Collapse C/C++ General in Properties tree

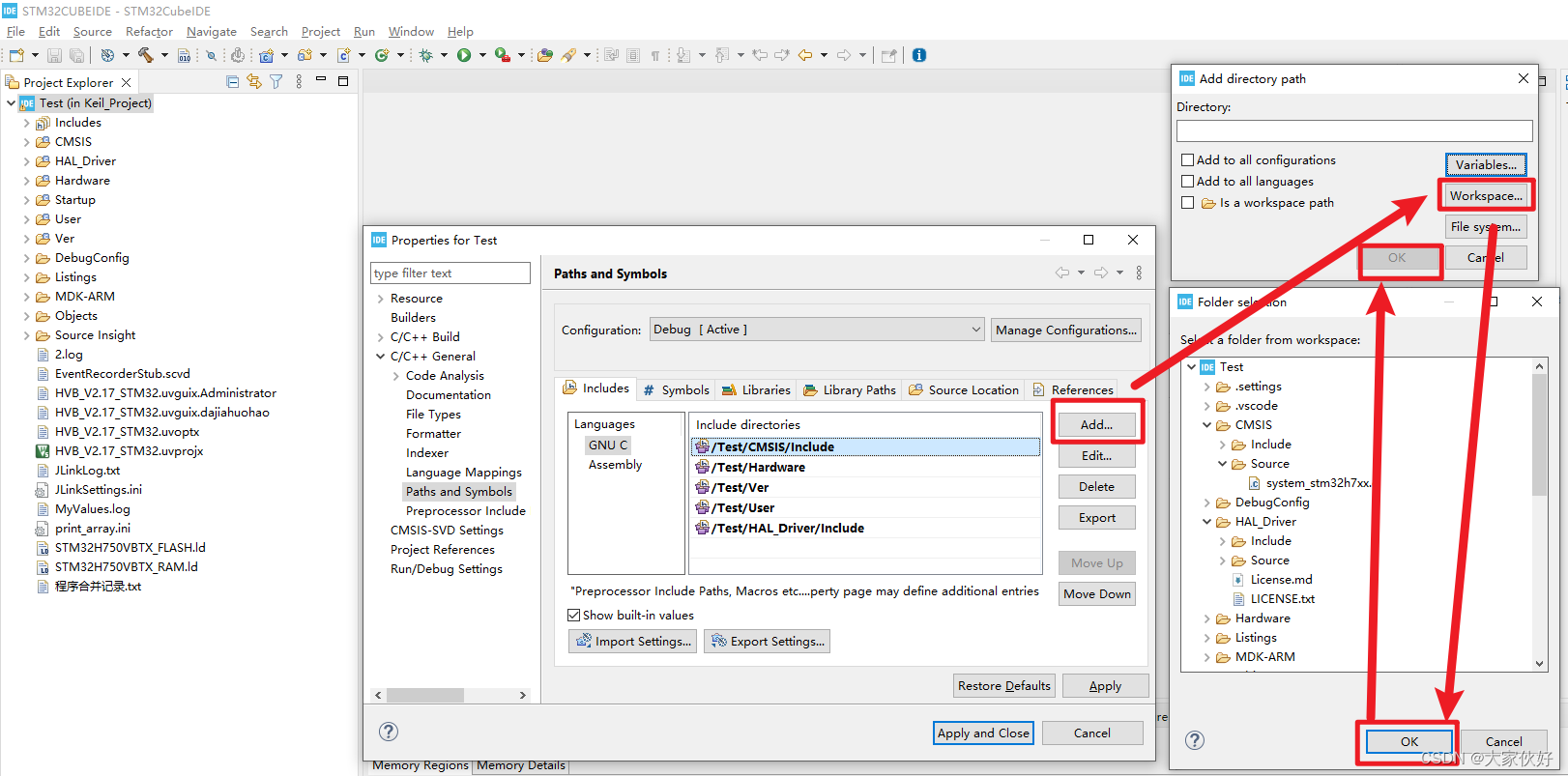pos(380,357)
